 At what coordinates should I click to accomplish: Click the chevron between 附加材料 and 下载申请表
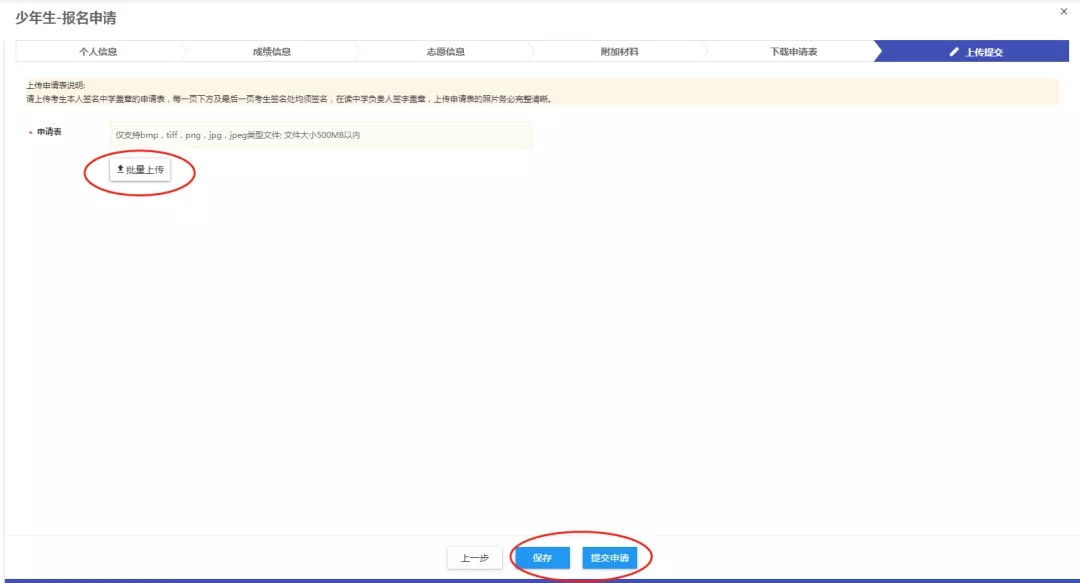click(707, 50)
